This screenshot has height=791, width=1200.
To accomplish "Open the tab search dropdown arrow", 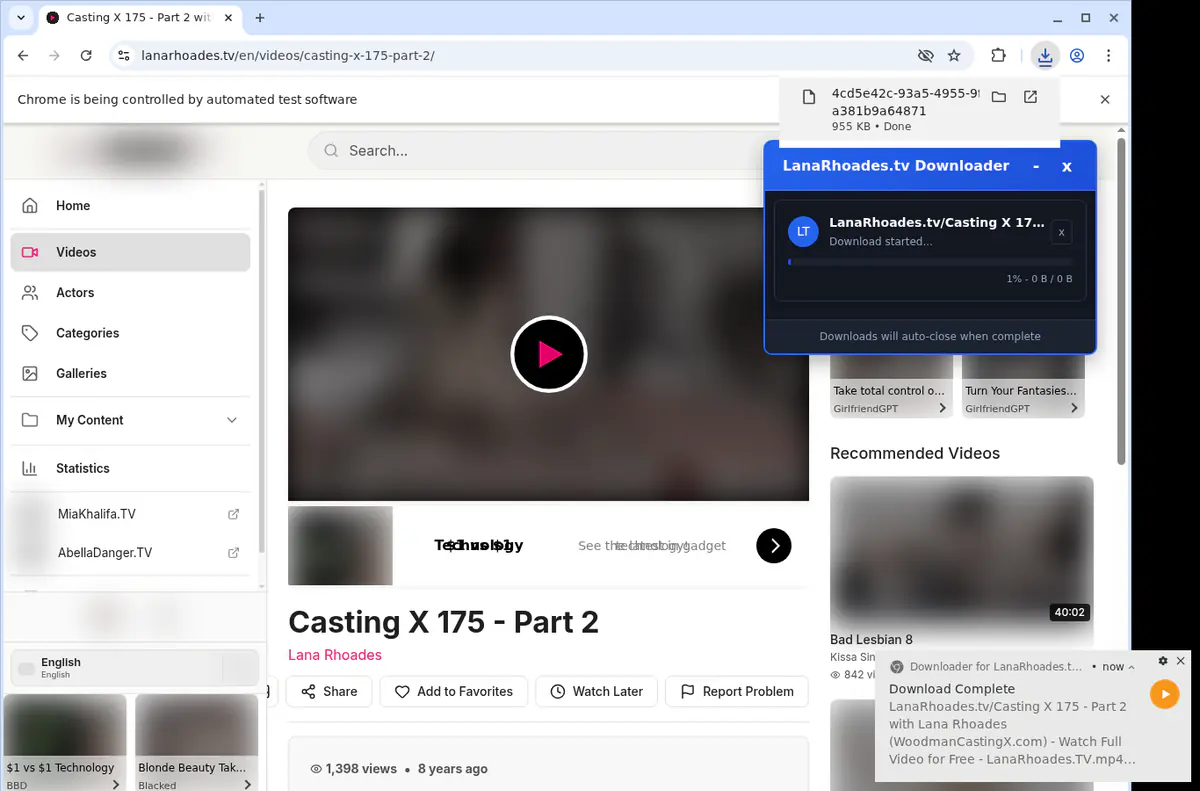I will point(21,18).
